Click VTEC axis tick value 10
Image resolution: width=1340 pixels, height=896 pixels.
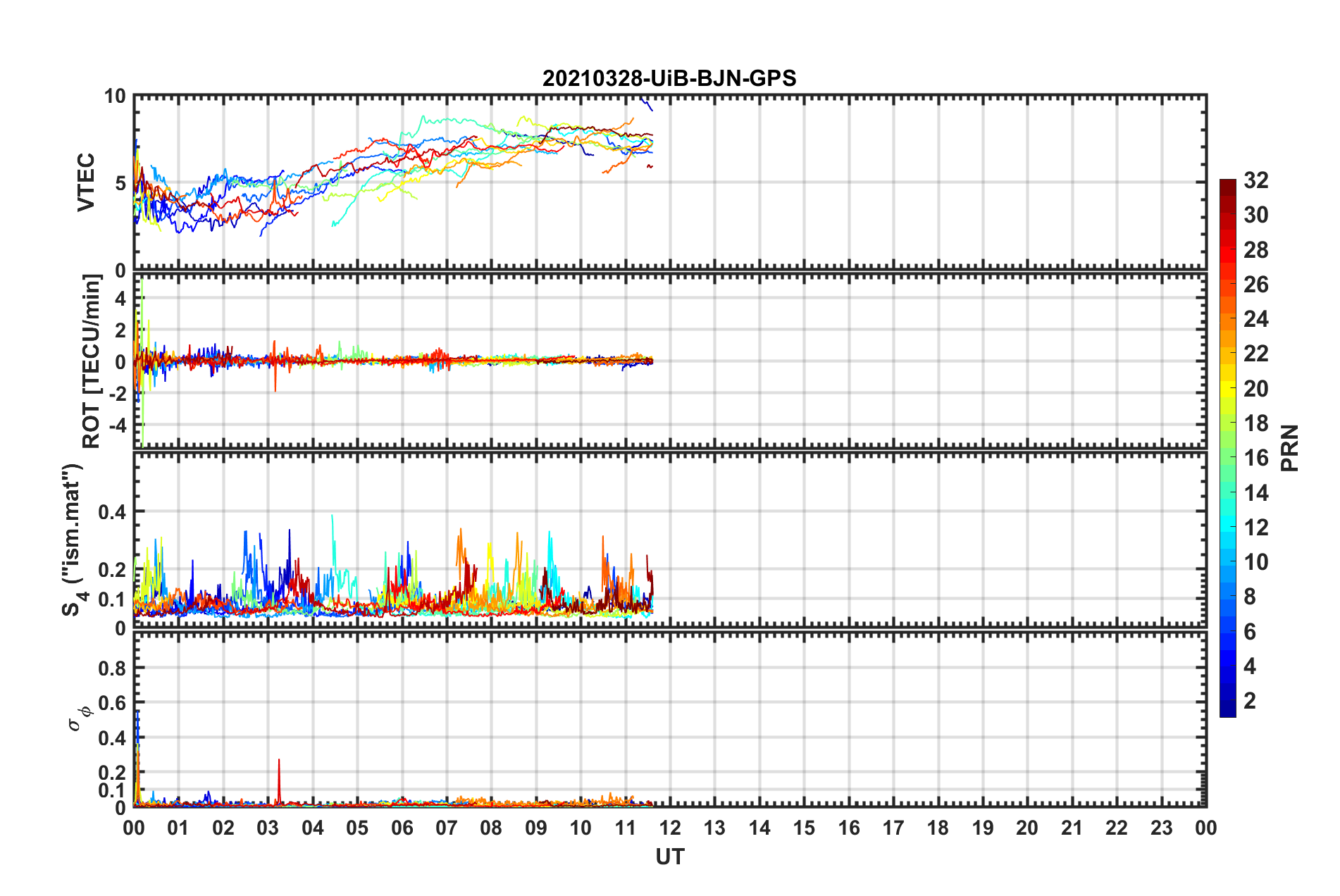click(x=115, y=97)
